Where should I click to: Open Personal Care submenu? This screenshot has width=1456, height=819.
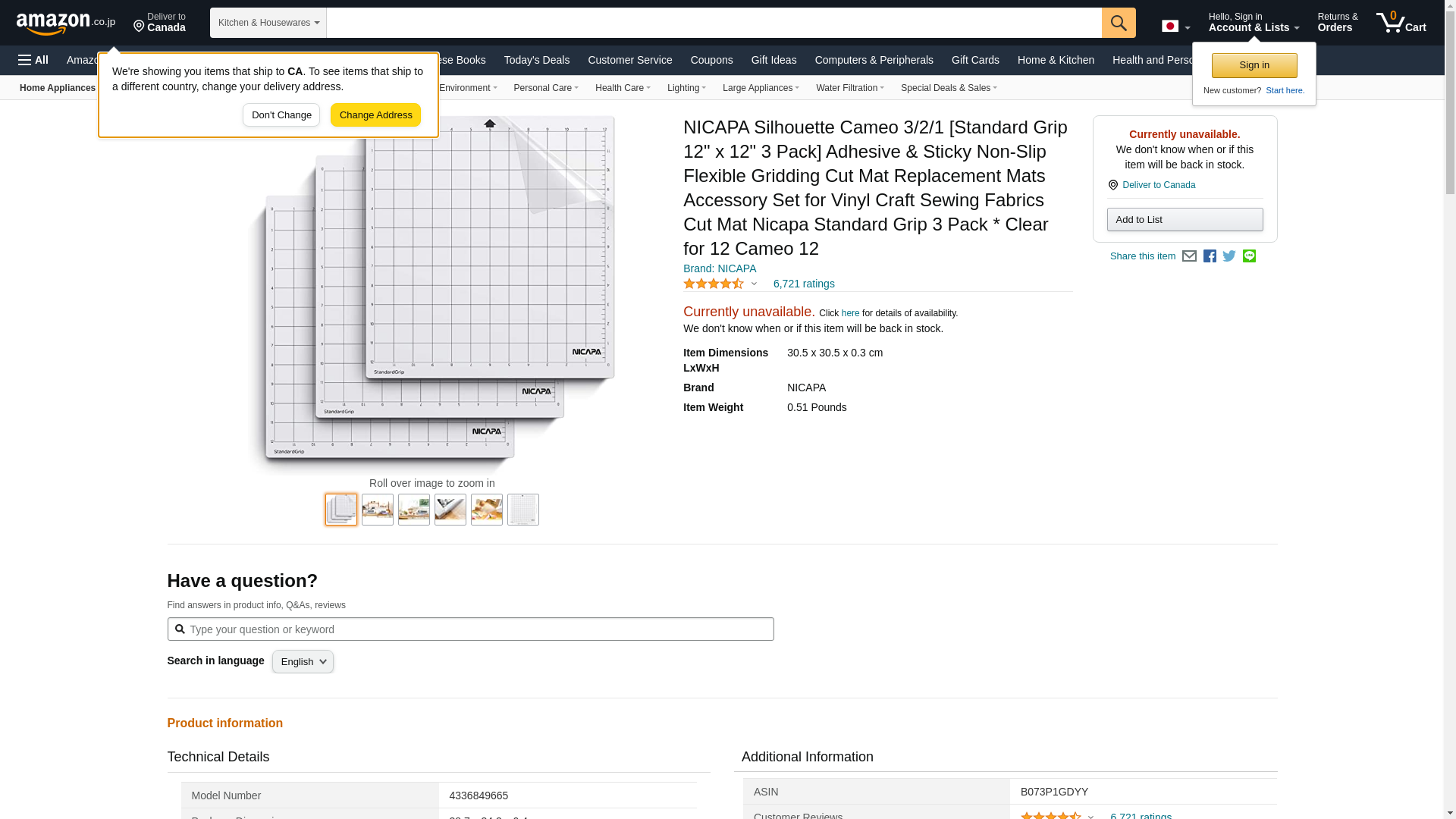coord(545,88)
